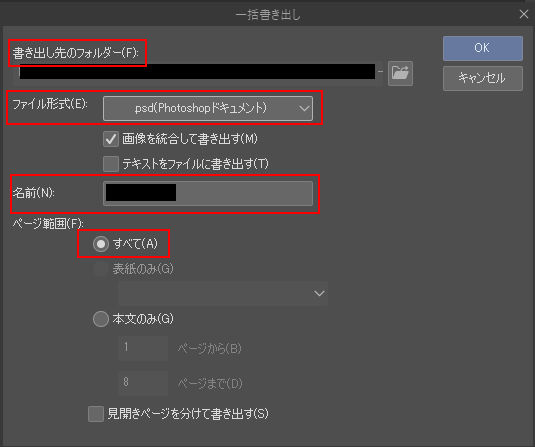
Task: Select the すべて radio button
Action: 101,244
